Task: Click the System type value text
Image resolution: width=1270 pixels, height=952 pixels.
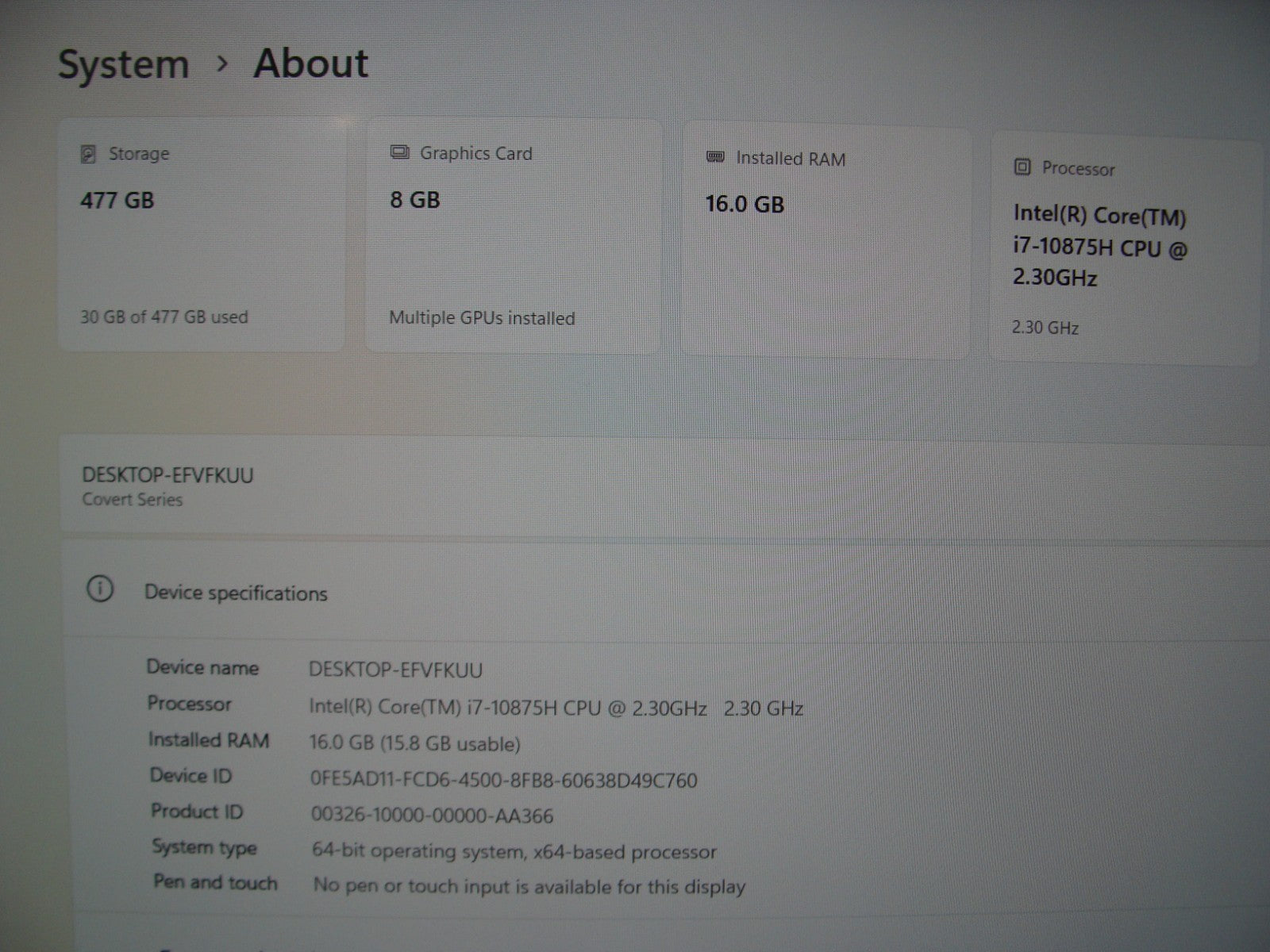Action: (x=514, y=852)
